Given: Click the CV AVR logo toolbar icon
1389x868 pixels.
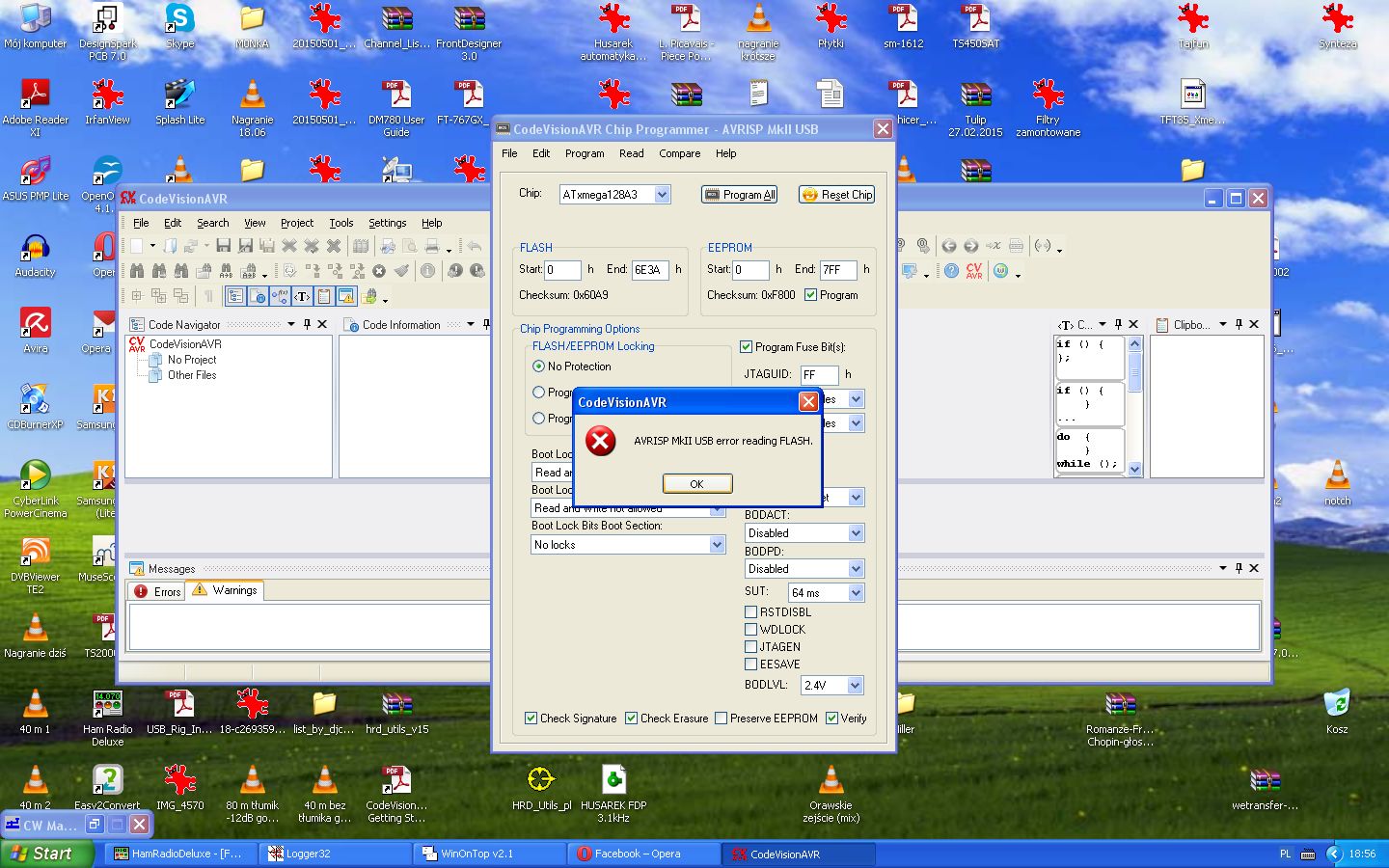Looking at the screenshot, I should tap(974, 271).
